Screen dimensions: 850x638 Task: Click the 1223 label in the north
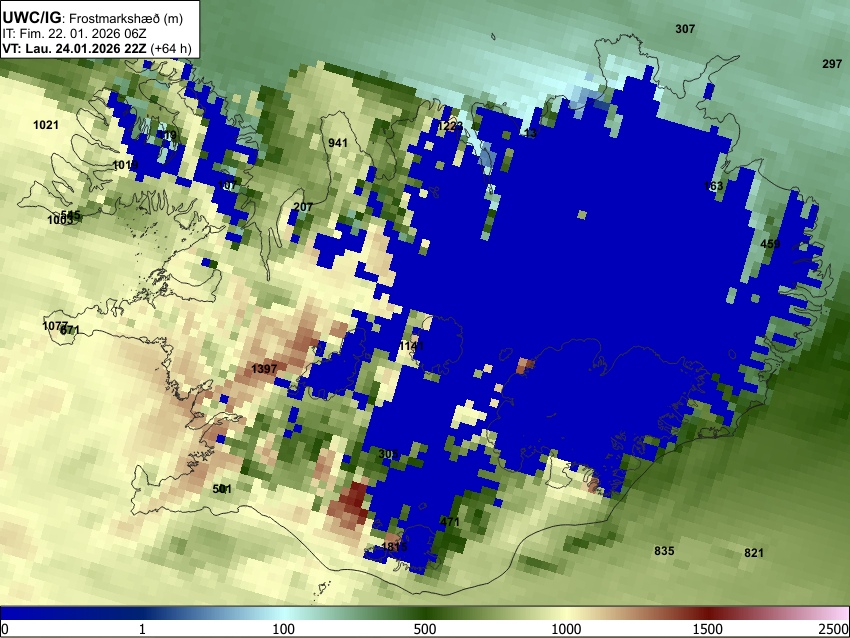point(450,126)
